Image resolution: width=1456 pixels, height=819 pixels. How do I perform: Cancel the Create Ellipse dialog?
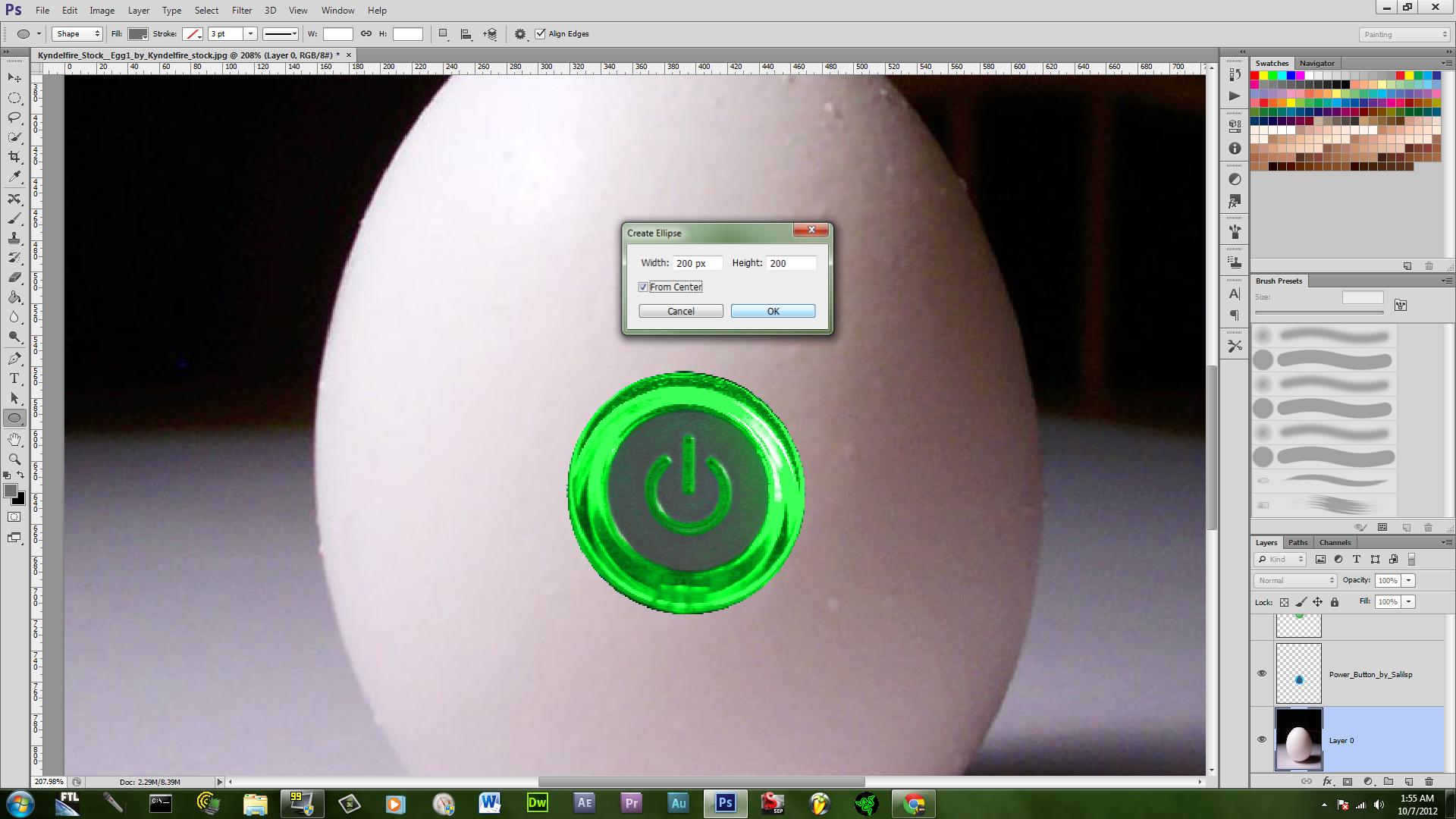click(x=680, y=312)
